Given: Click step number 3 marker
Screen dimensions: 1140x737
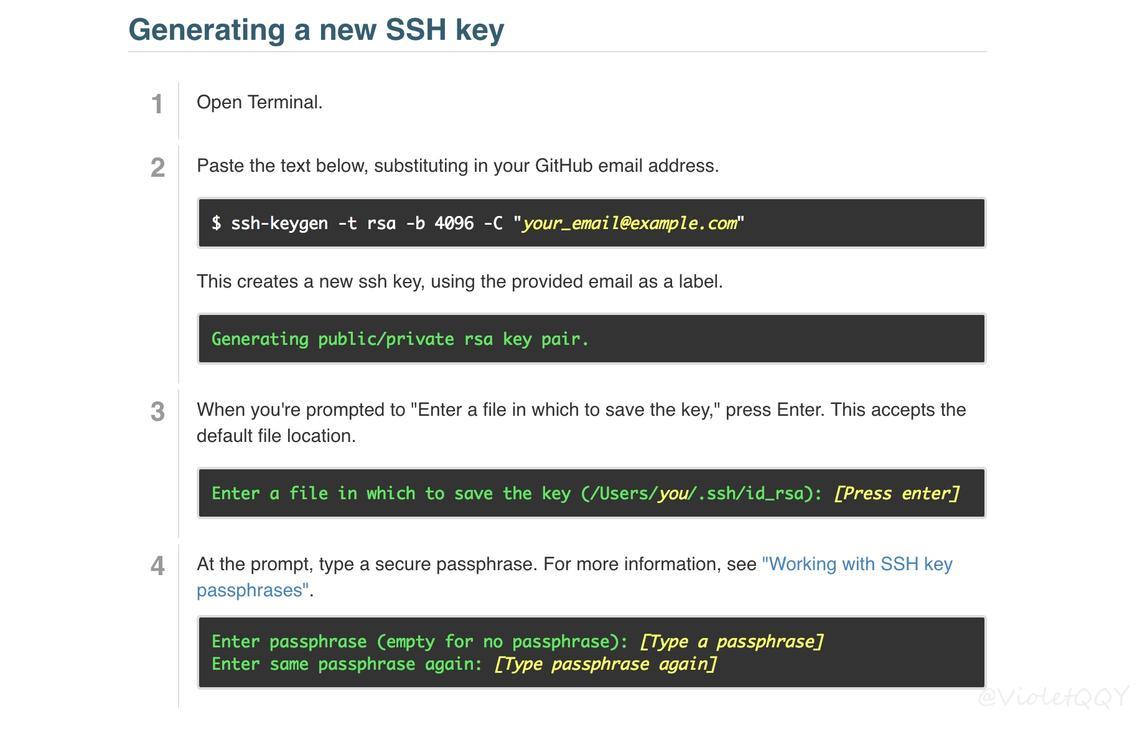Looking at the screenshot, I should coord(158,412).
